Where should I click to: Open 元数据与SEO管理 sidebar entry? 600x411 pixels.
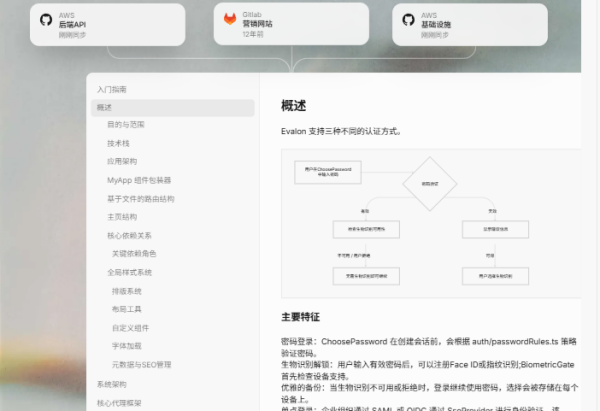click(142, 365)
